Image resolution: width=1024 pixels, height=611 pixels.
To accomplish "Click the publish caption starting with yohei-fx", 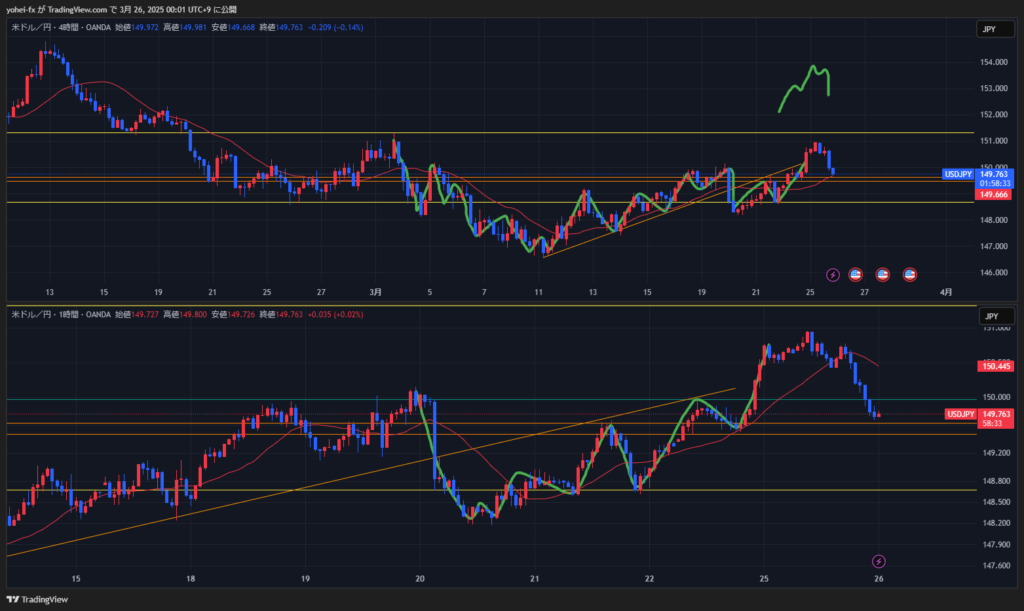I will pyautogui.click(x=121, y=10).
